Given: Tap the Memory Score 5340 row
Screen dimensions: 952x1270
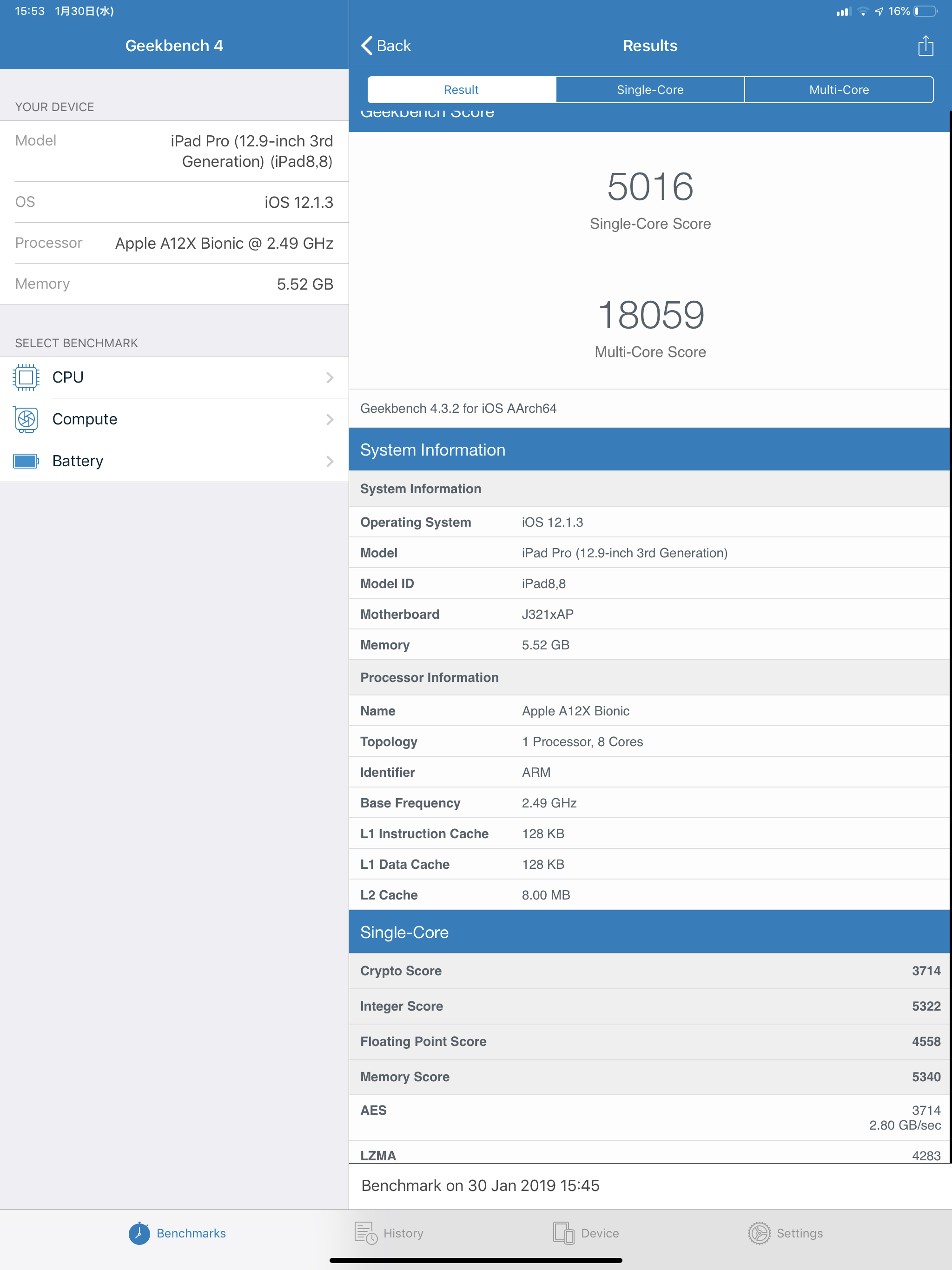Looking at the screenshot, I should click(x=649, y=1077).
